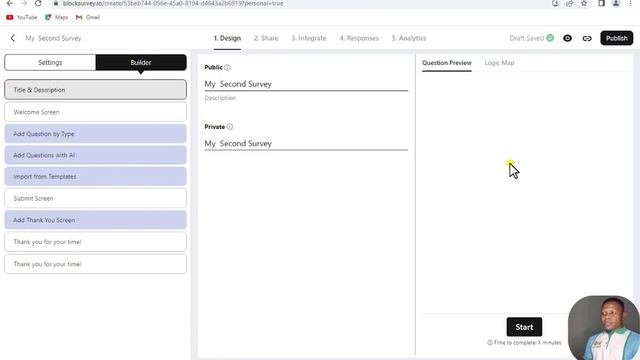The image size is (640, 360).
Task: Switch to the Settings tab
Action: tap(50, 62)
